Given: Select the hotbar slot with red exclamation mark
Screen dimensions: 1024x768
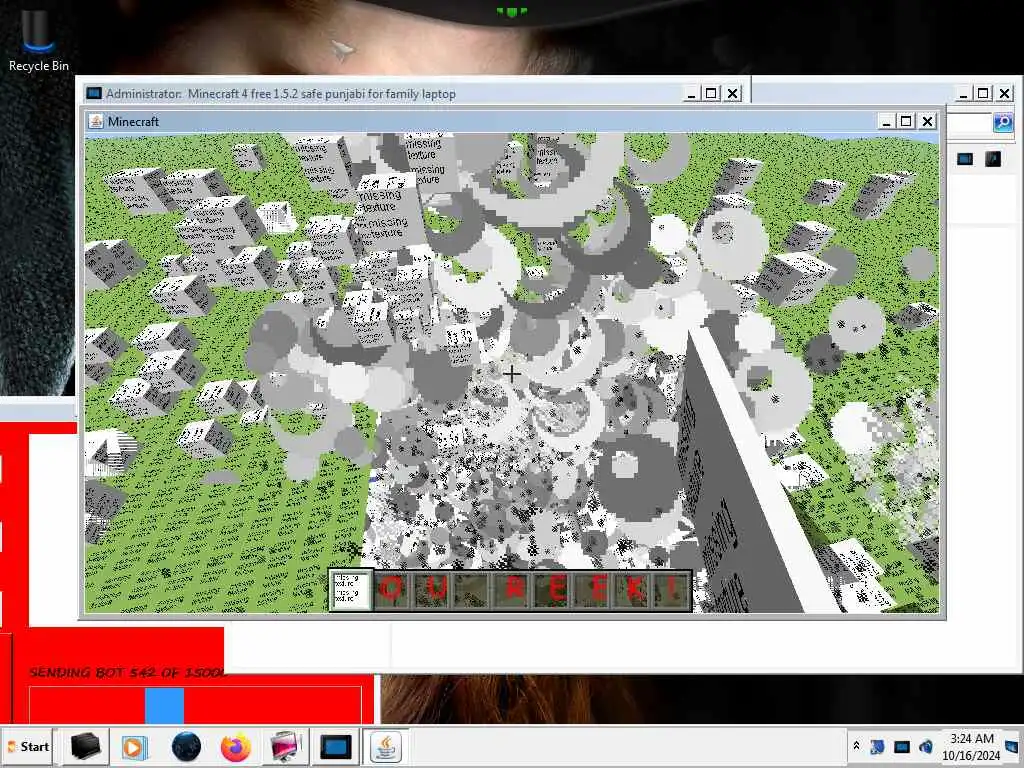Looking at the screenshot, I should 672,590.
